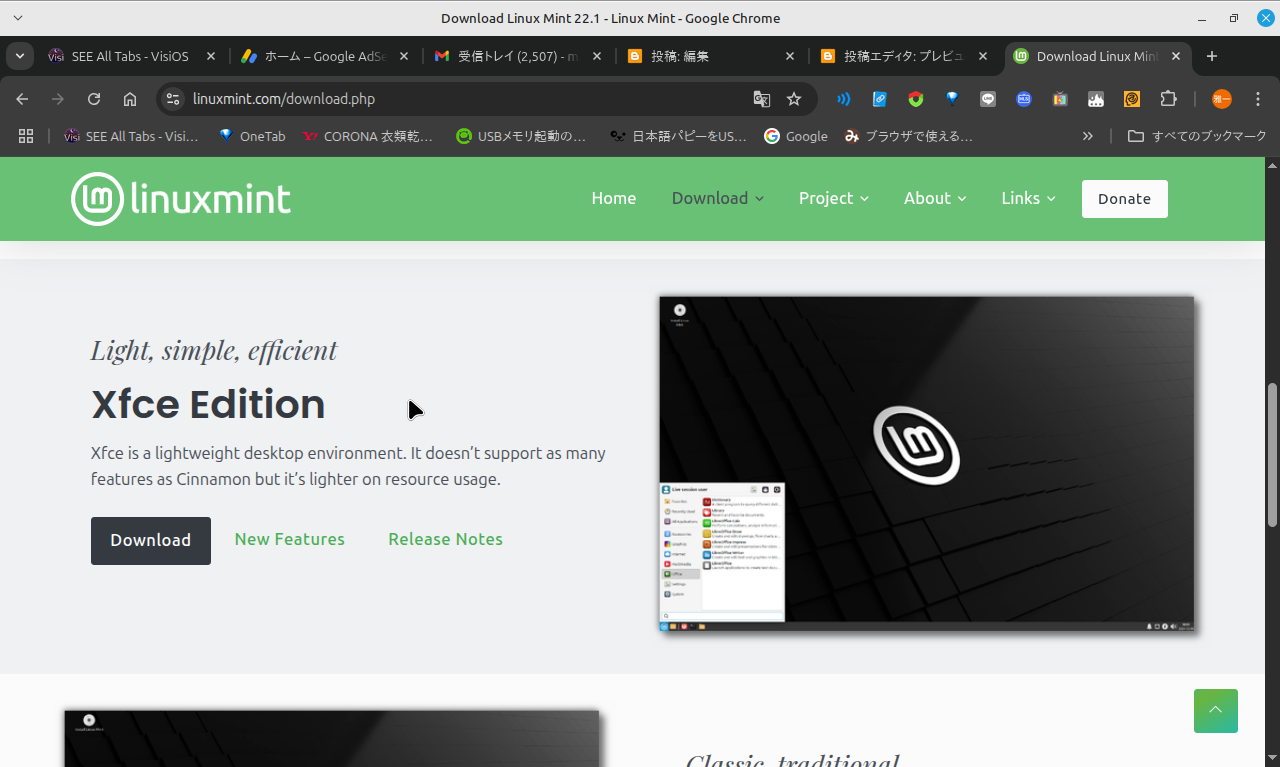Open the LINE extension icon
Image resolution: width=1280 pixels, height=767 pixels.
(x=988, y=99)
